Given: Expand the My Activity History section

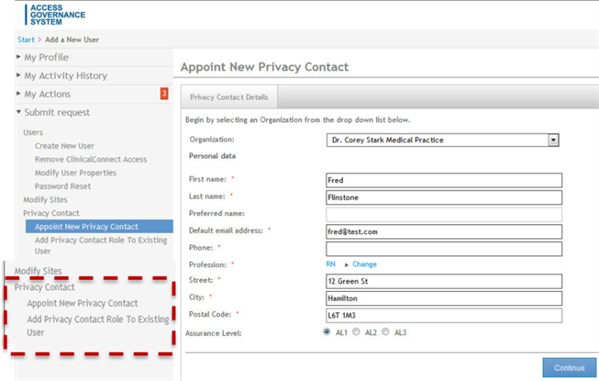Looking at the screenshot, I should (x=65, y=76).
